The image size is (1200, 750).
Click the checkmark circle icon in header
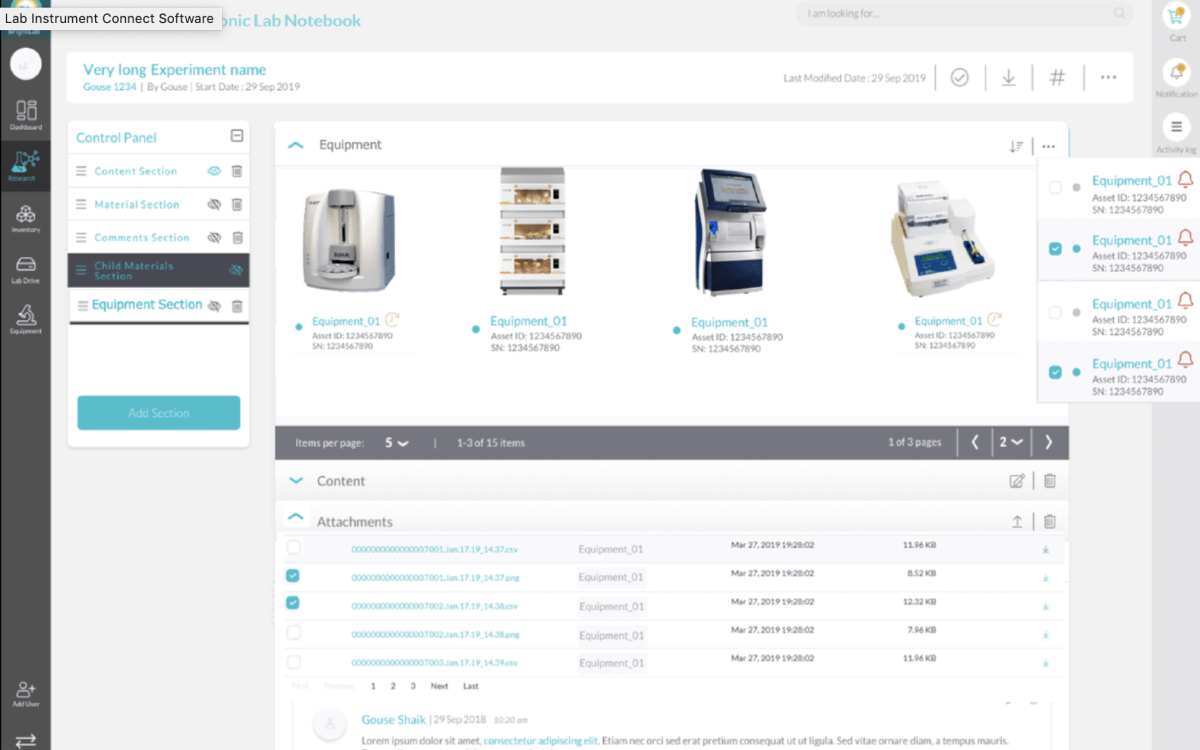[960, 78]
